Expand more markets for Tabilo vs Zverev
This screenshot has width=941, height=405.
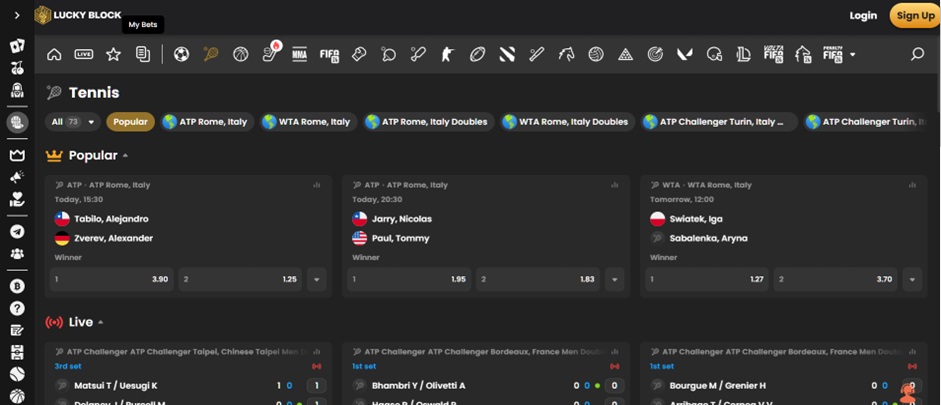click(x=318, y=279)
